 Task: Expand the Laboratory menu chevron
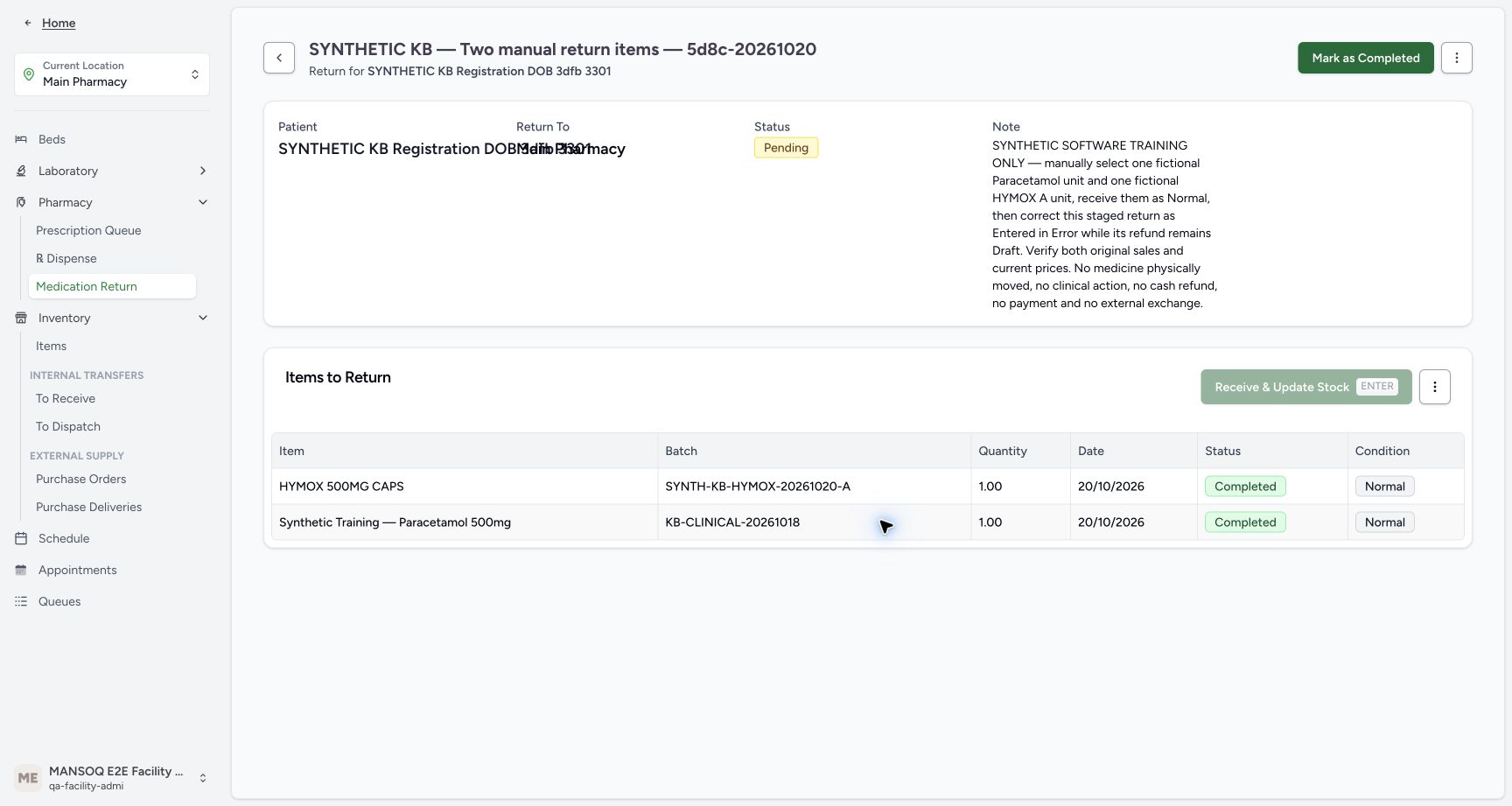click(203, 171)
